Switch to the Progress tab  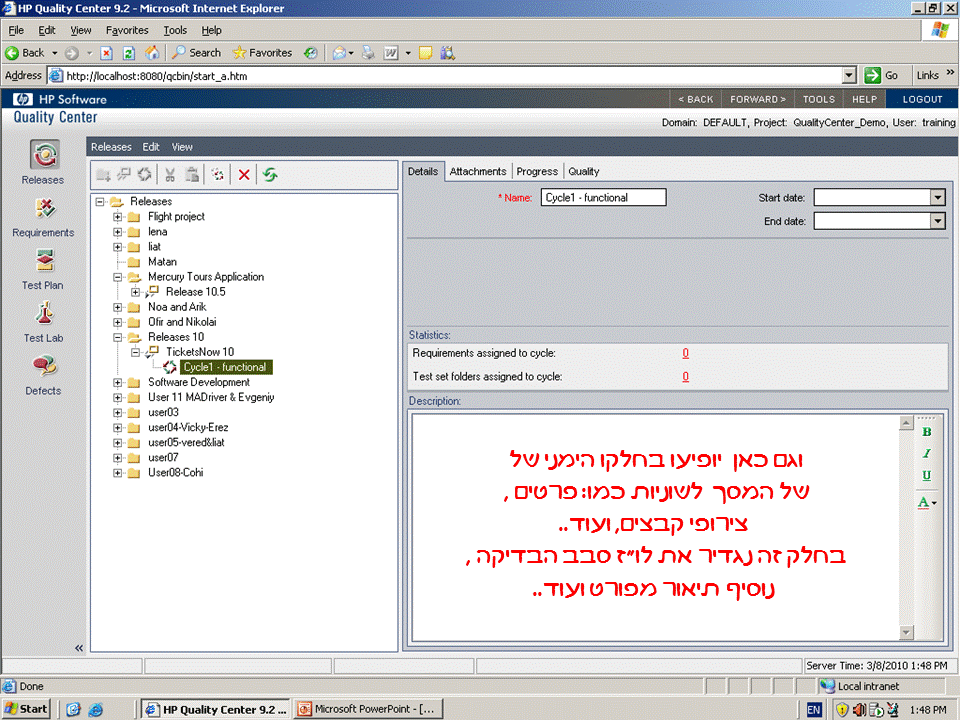tap(537, 171)
